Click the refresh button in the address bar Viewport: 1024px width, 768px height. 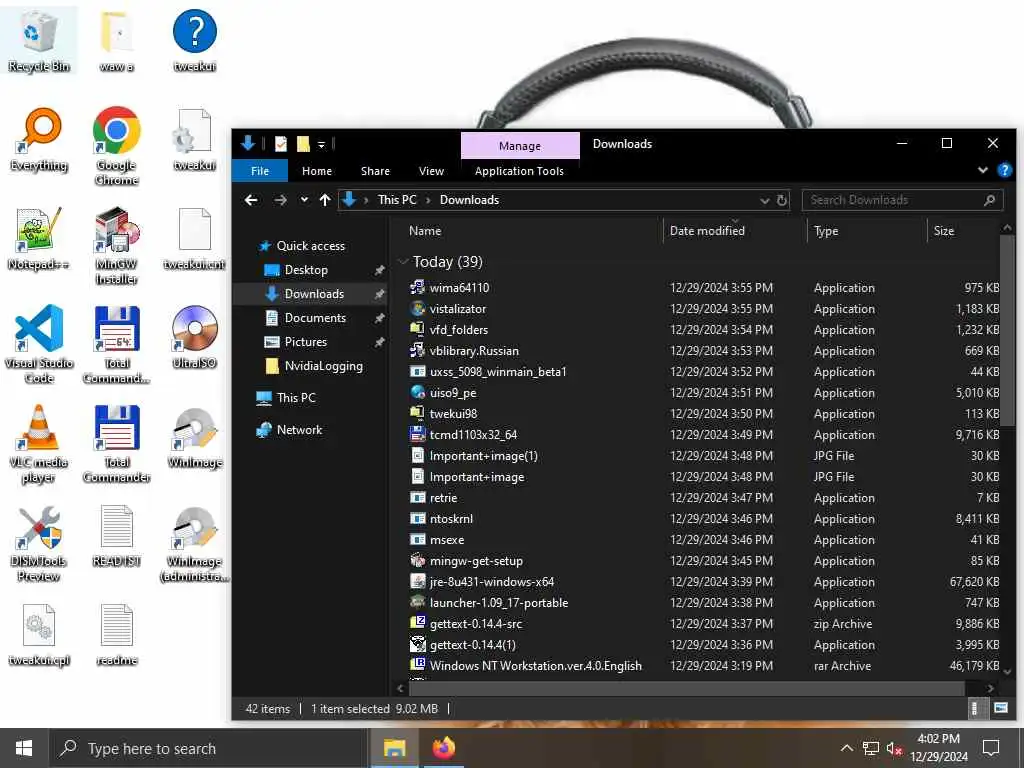tap(782, 200)
